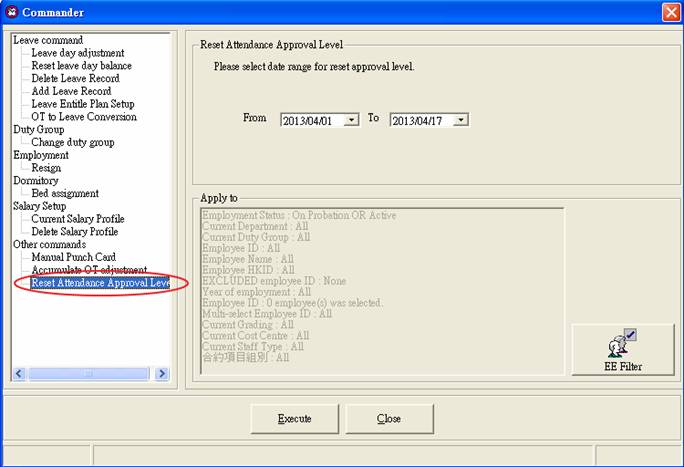
Task: Select the Resign command under Employment
Action: [46, 168]
